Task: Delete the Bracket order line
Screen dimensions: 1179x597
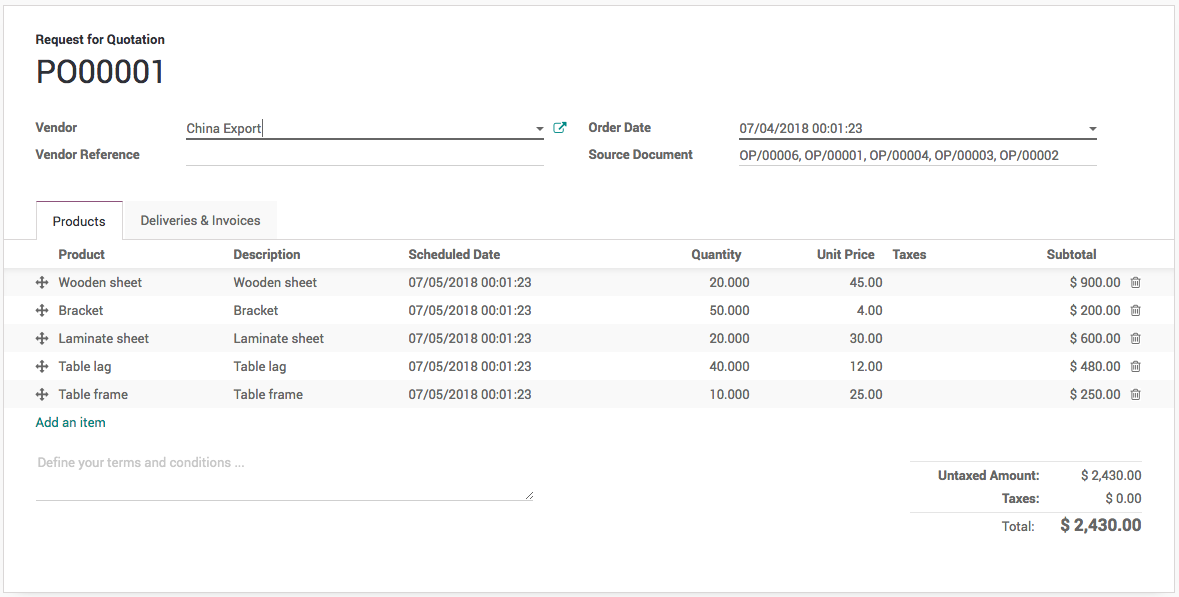Action: (x=1135, y=311)
